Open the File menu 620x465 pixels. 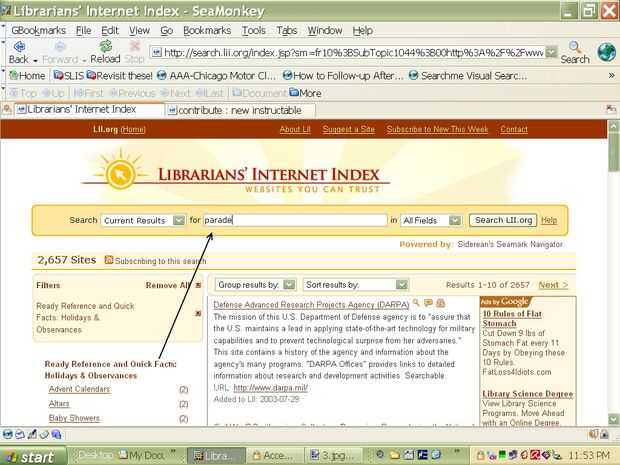(83, 30)
